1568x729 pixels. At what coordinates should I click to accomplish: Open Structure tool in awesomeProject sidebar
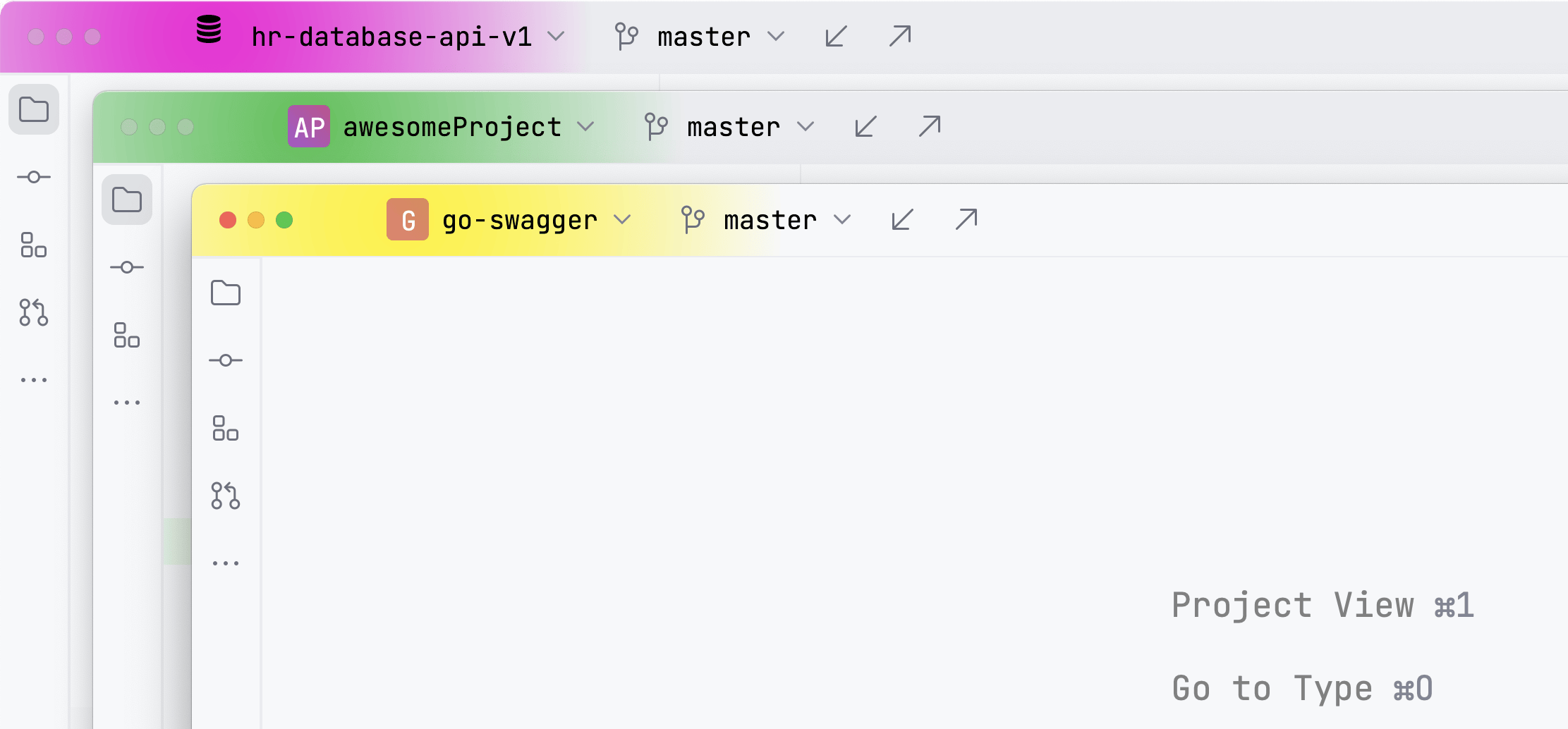[x=127, y=335]
